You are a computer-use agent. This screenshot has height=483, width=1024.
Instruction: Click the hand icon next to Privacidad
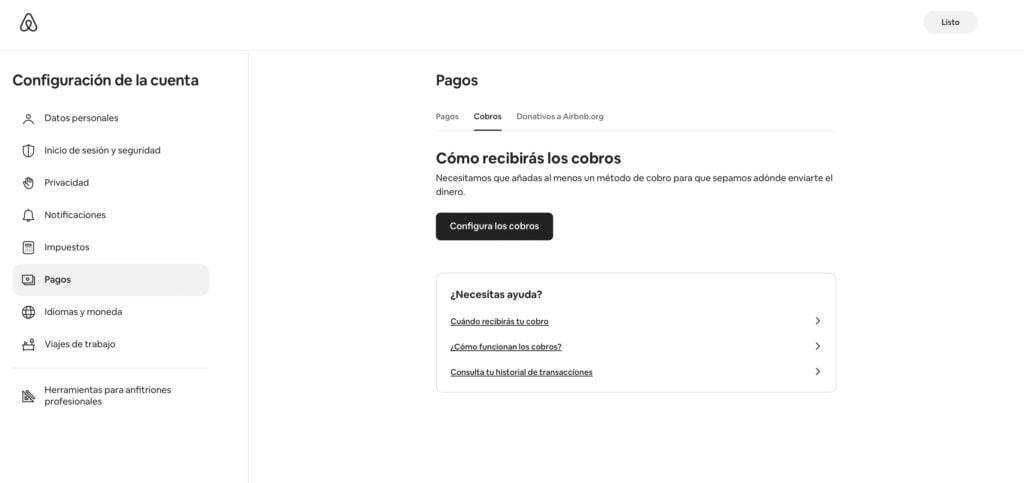point(28,183)
